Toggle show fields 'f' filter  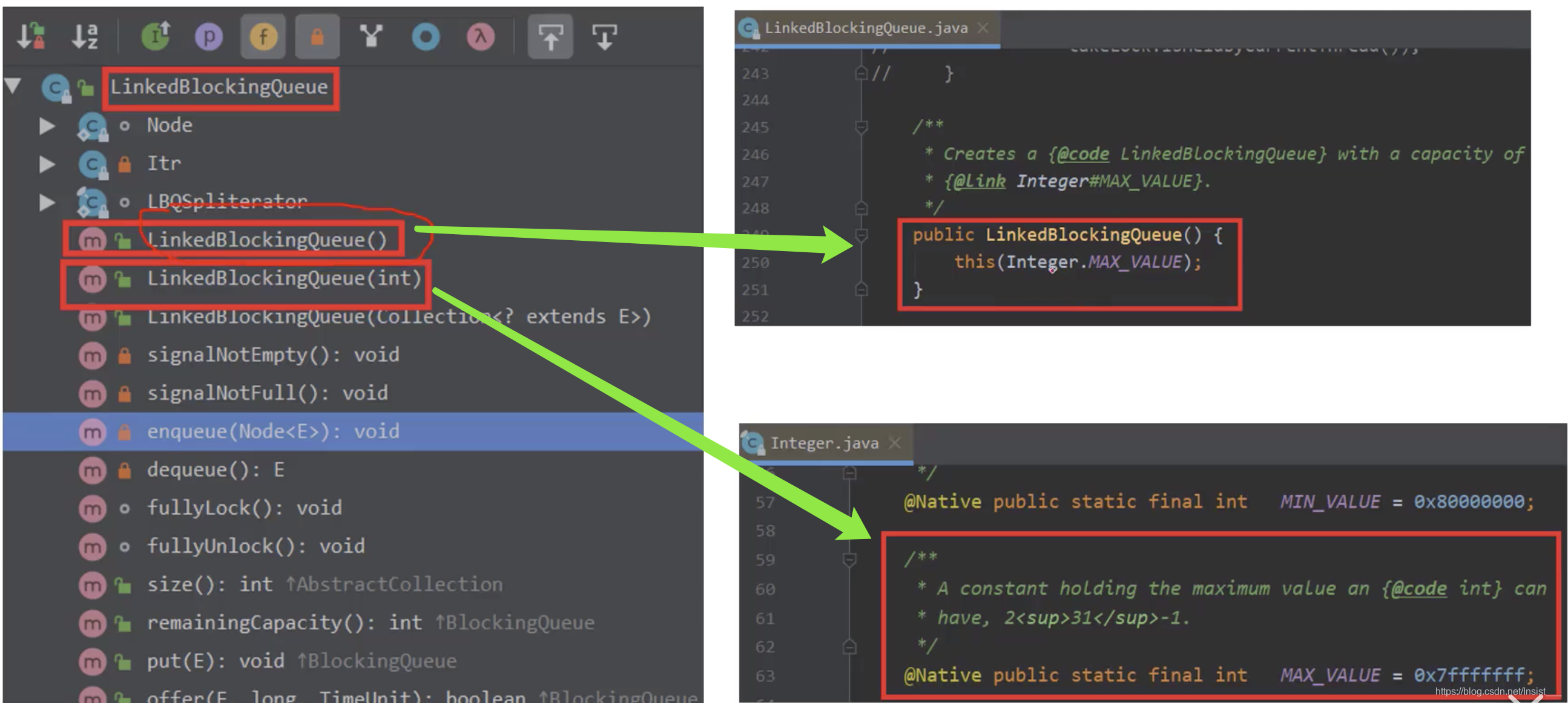(263, 36)
